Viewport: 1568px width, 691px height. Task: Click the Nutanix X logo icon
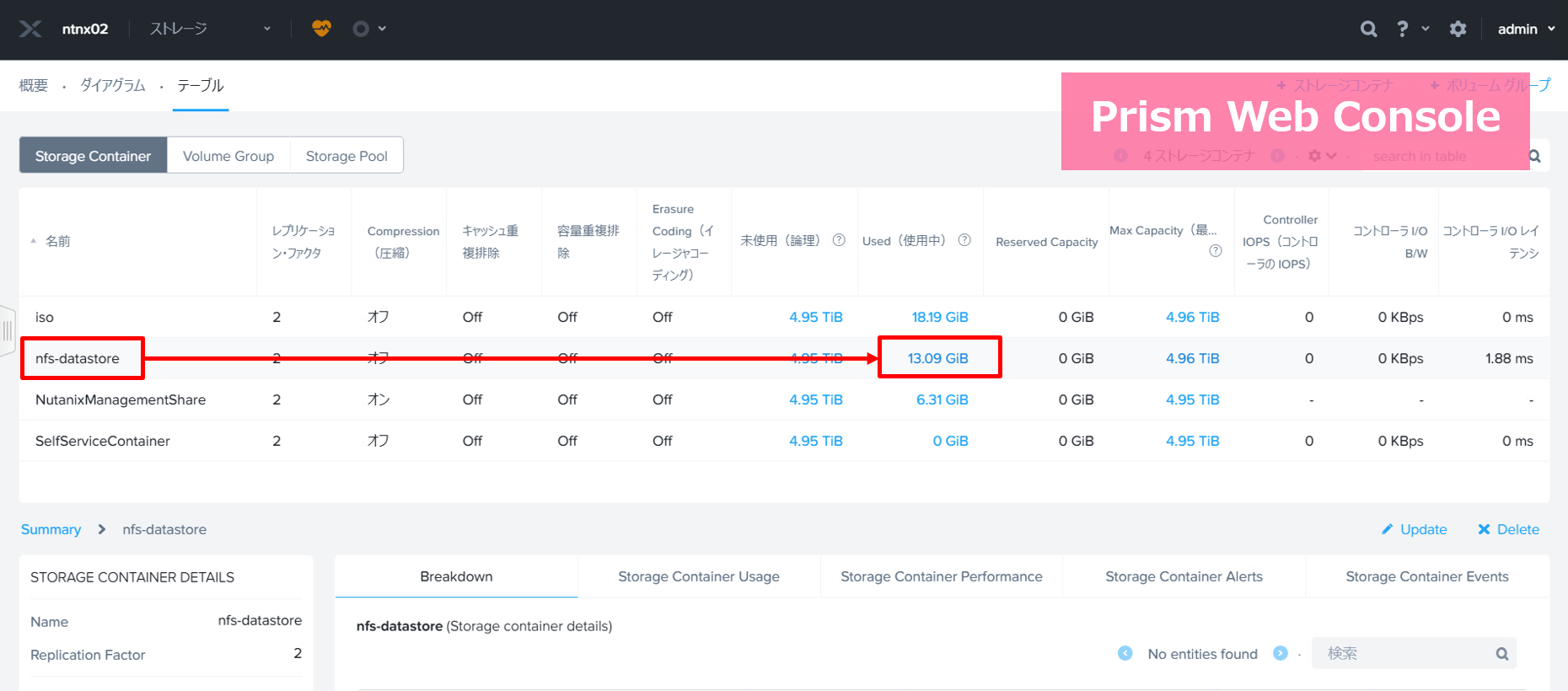coord(30,29)
